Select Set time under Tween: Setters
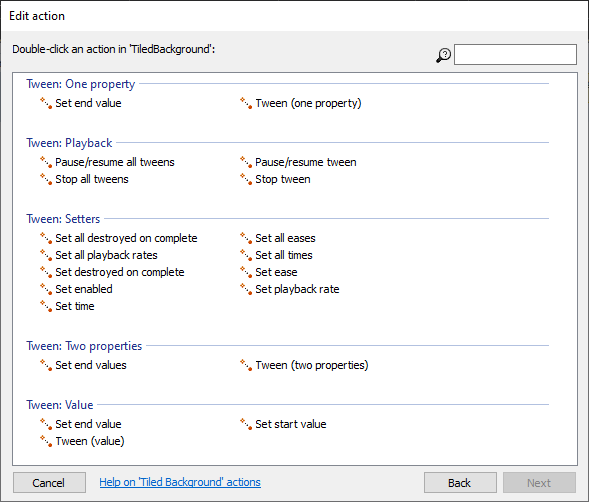 (75, 306)
